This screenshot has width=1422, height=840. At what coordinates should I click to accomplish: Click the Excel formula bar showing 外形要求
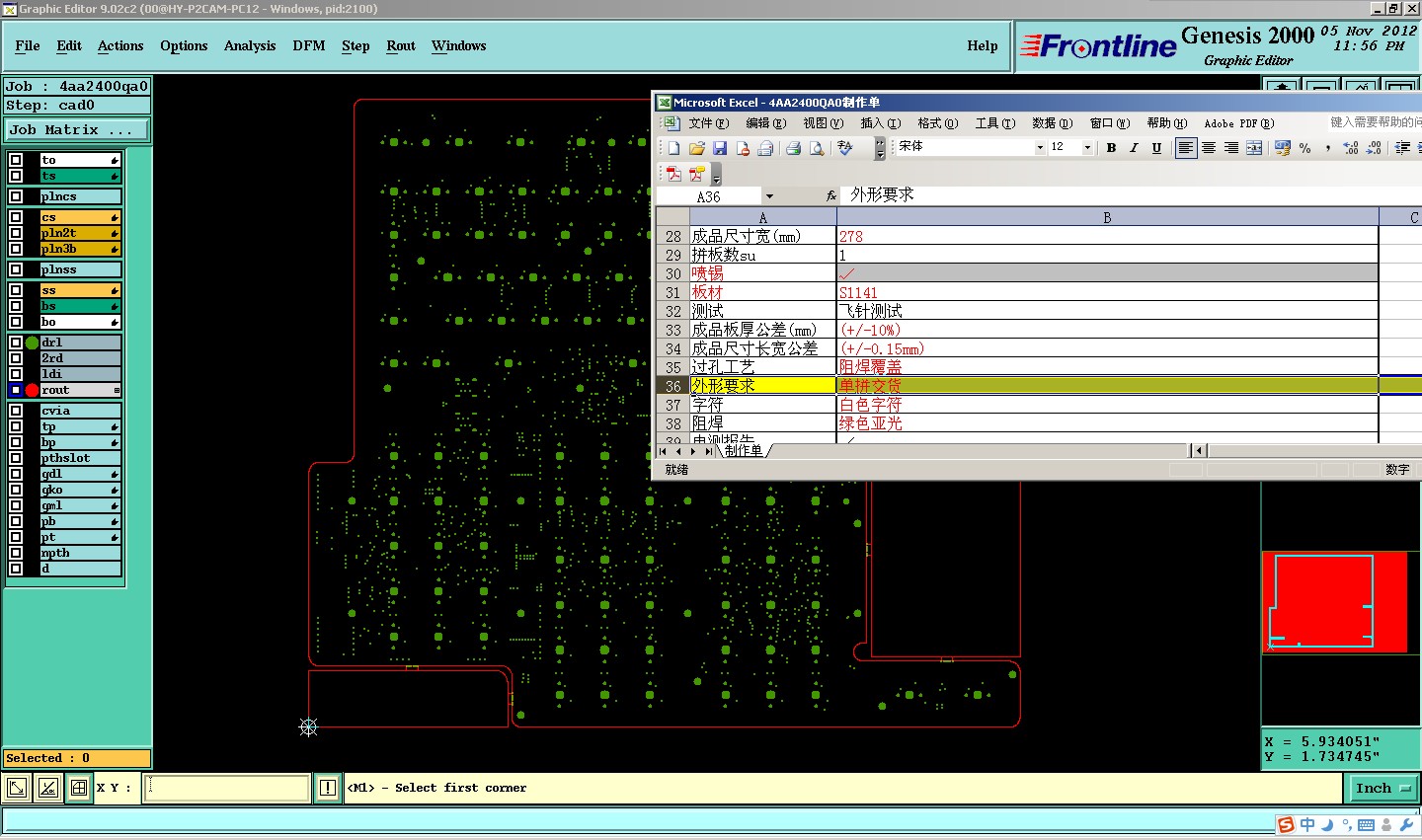[x=1132, y=195]
